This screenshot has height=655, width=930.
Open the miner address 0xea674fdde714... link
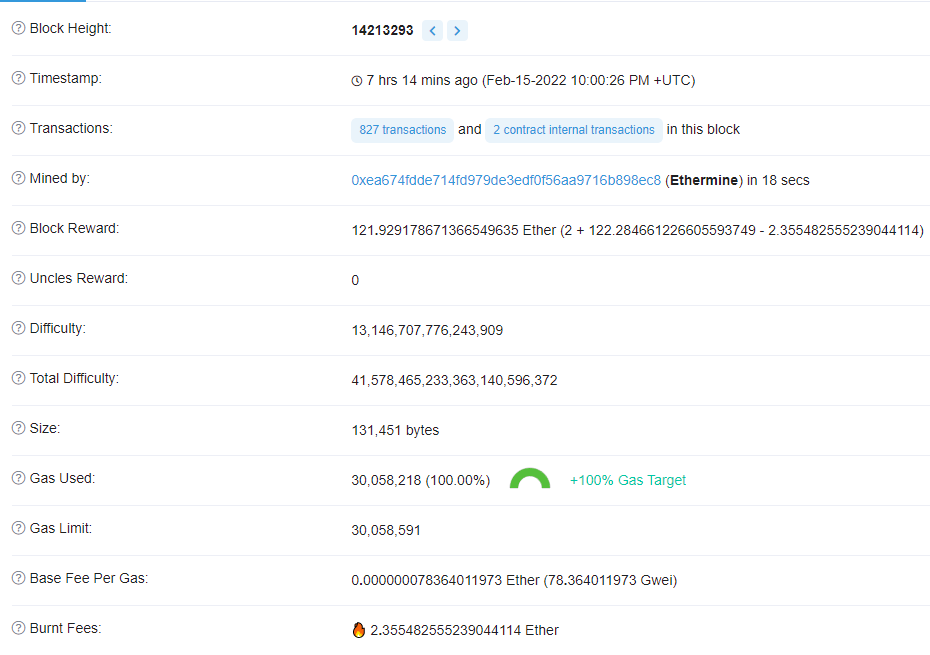click(x=506, y=180)
